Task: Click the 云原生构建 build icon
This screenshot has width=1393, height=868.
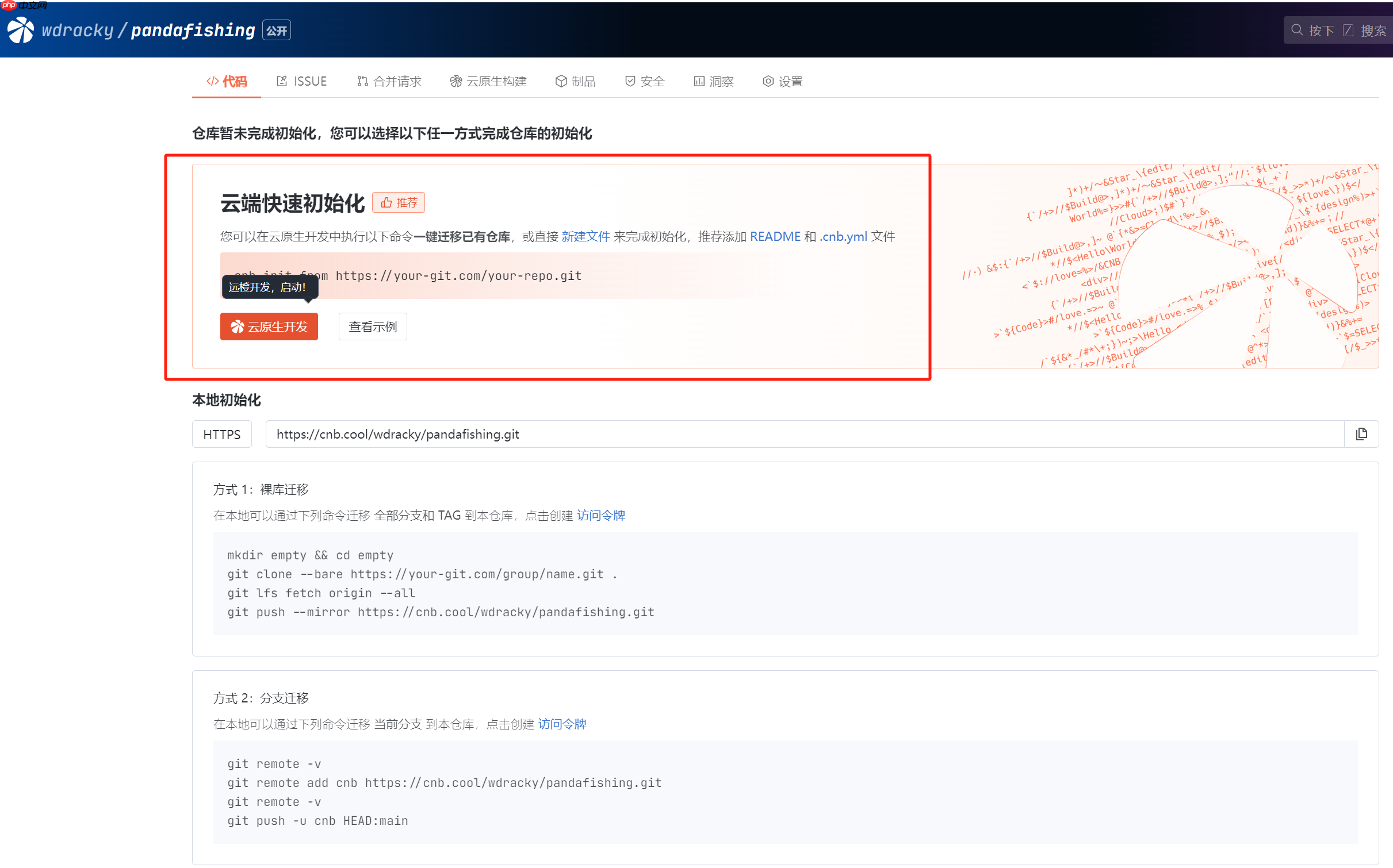Action: (455, 81)
